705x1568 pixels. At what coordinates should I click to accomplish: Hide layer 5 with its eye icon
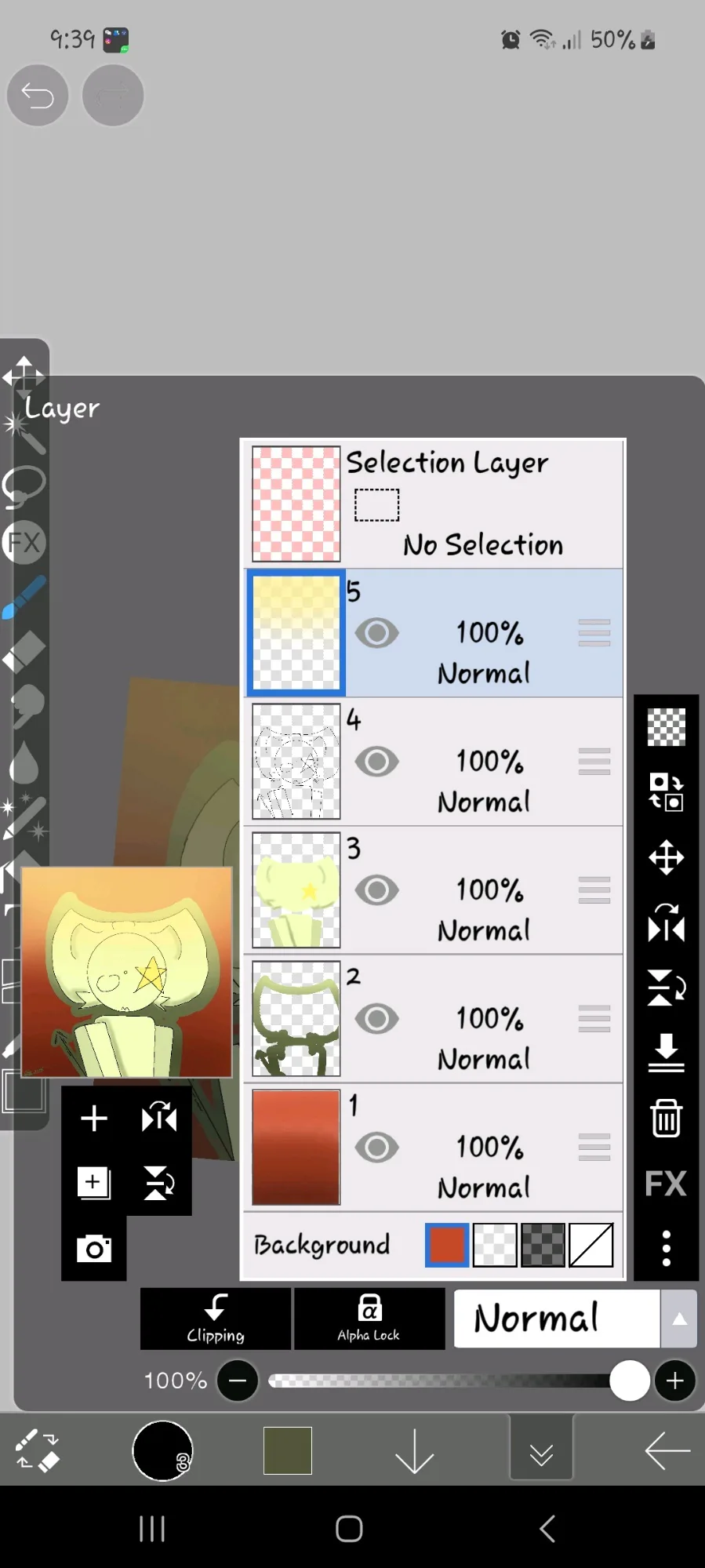tap(376, 633)
